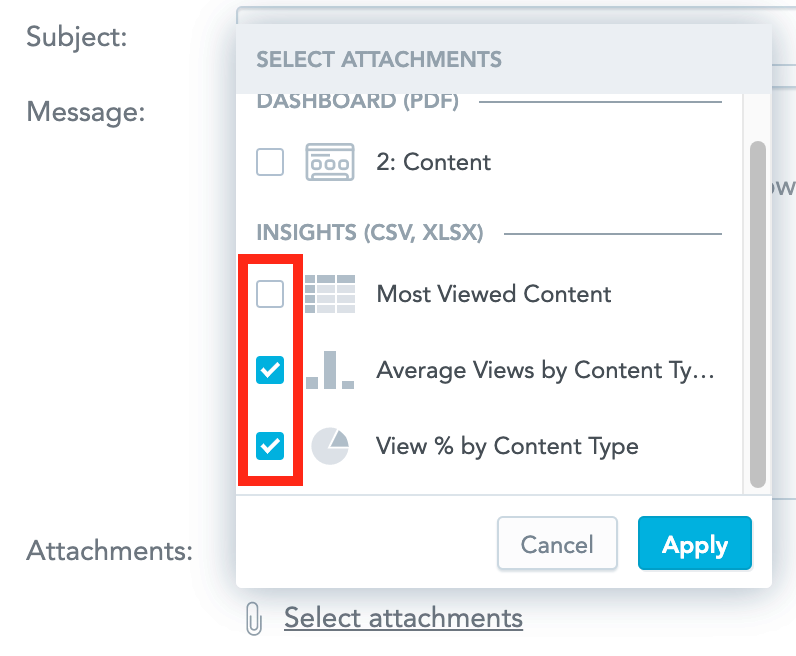Click the Average Views by Content Type label
The image size is (796, 656).
546,370
